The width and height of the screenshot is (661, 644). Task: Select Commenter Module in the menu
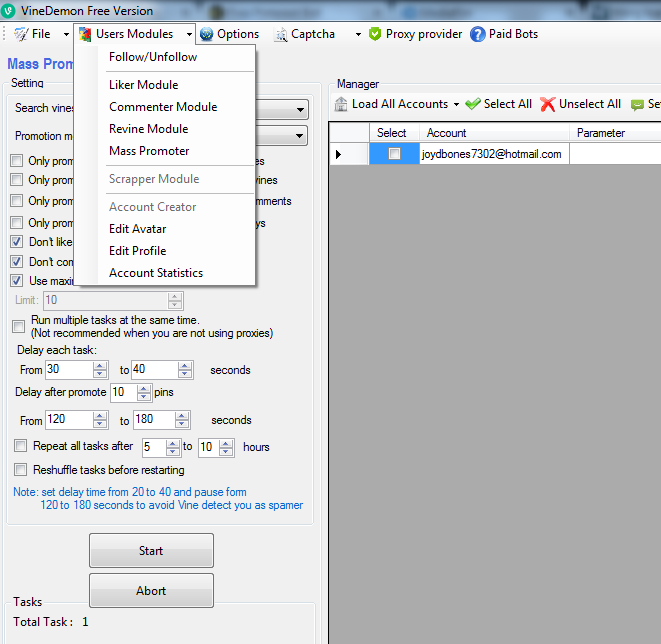click(163, 107)
